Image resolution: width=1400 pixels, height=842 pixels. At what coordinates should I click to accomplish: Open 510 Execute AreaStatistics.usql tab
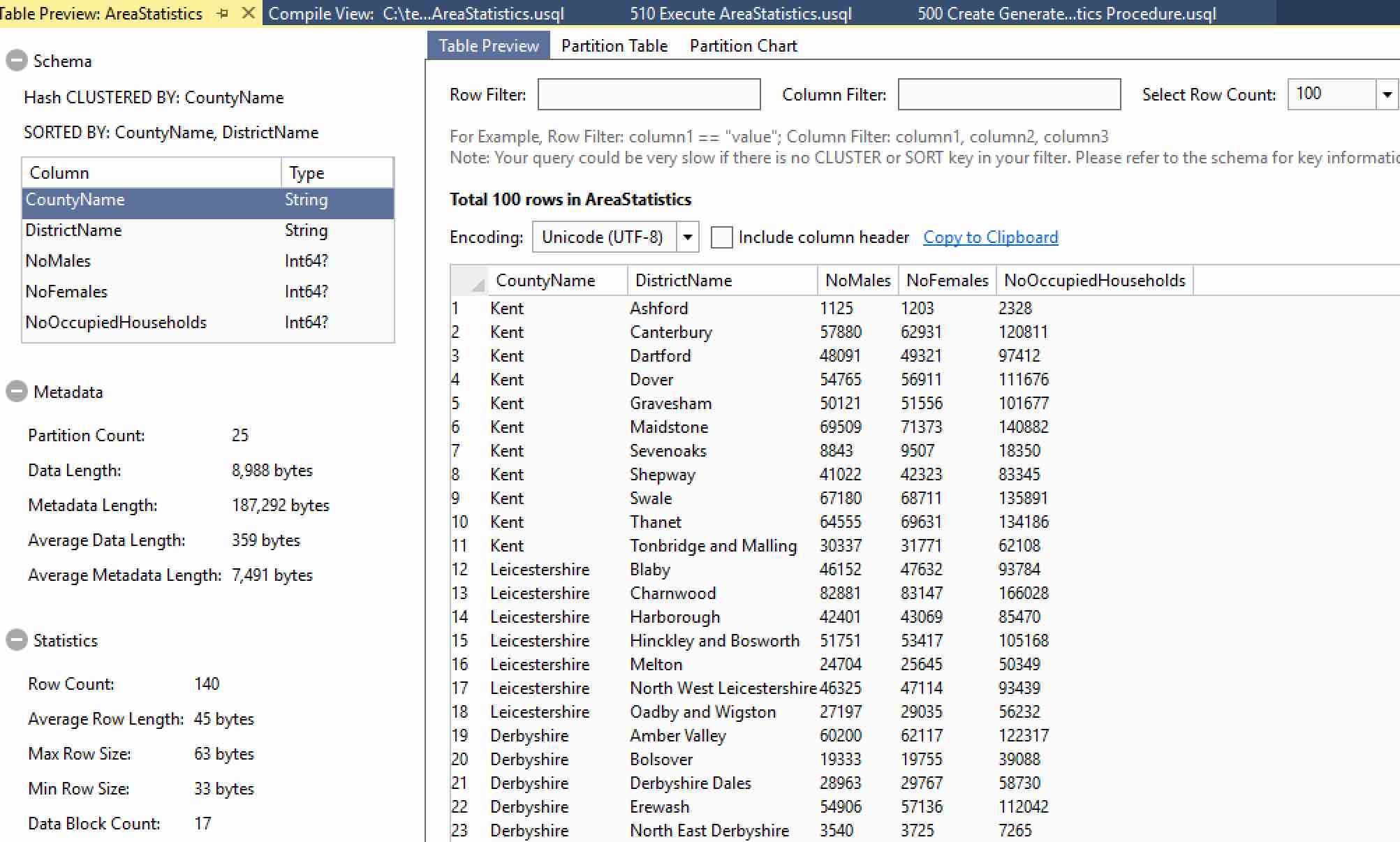[x=741, y=14]
